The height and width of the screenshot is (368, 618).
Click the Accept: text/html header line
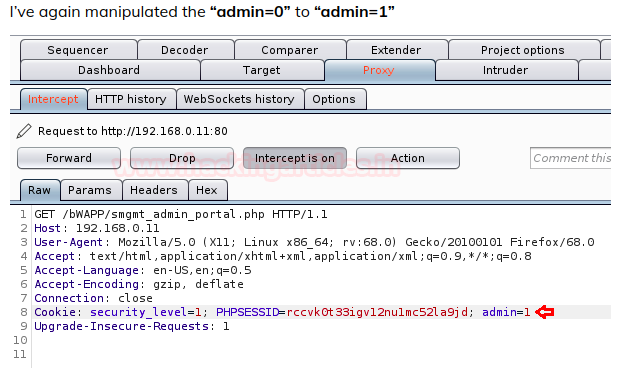pyautogui.click(x=283, y=256)
